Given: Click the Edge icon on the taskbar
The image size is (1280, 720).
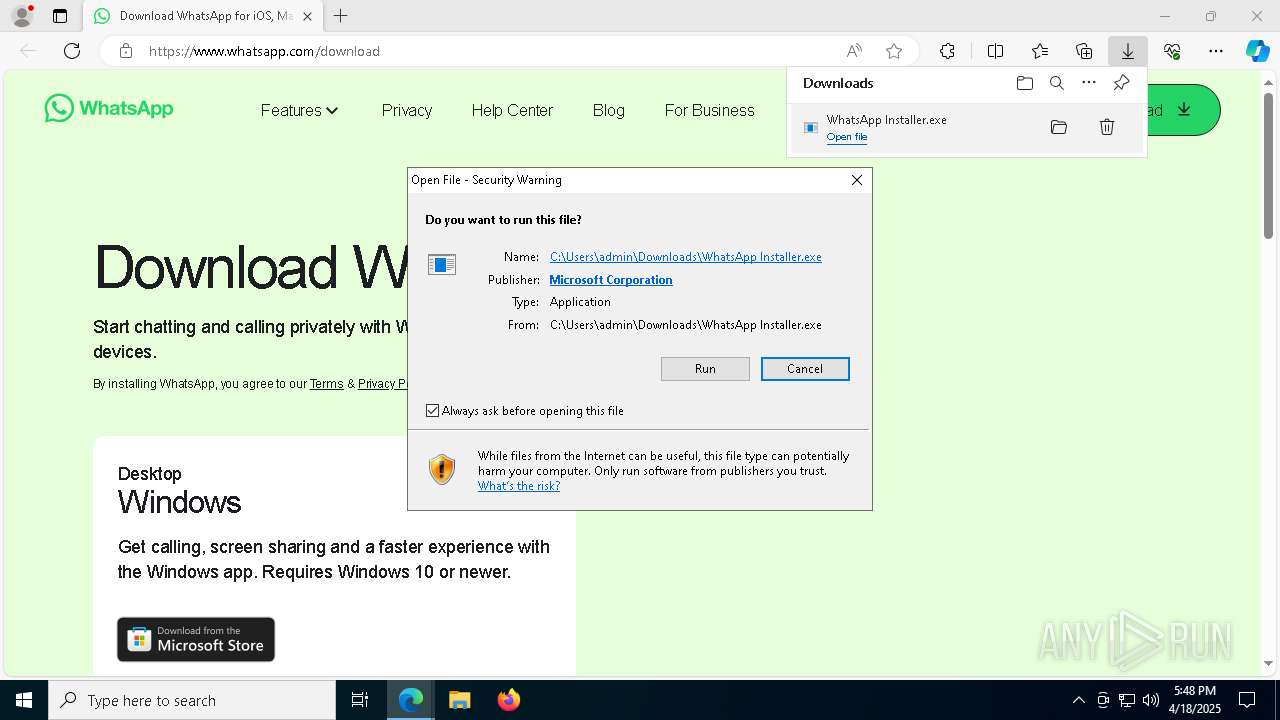Looking at the screenshot, I should click(x=411, y=700).
